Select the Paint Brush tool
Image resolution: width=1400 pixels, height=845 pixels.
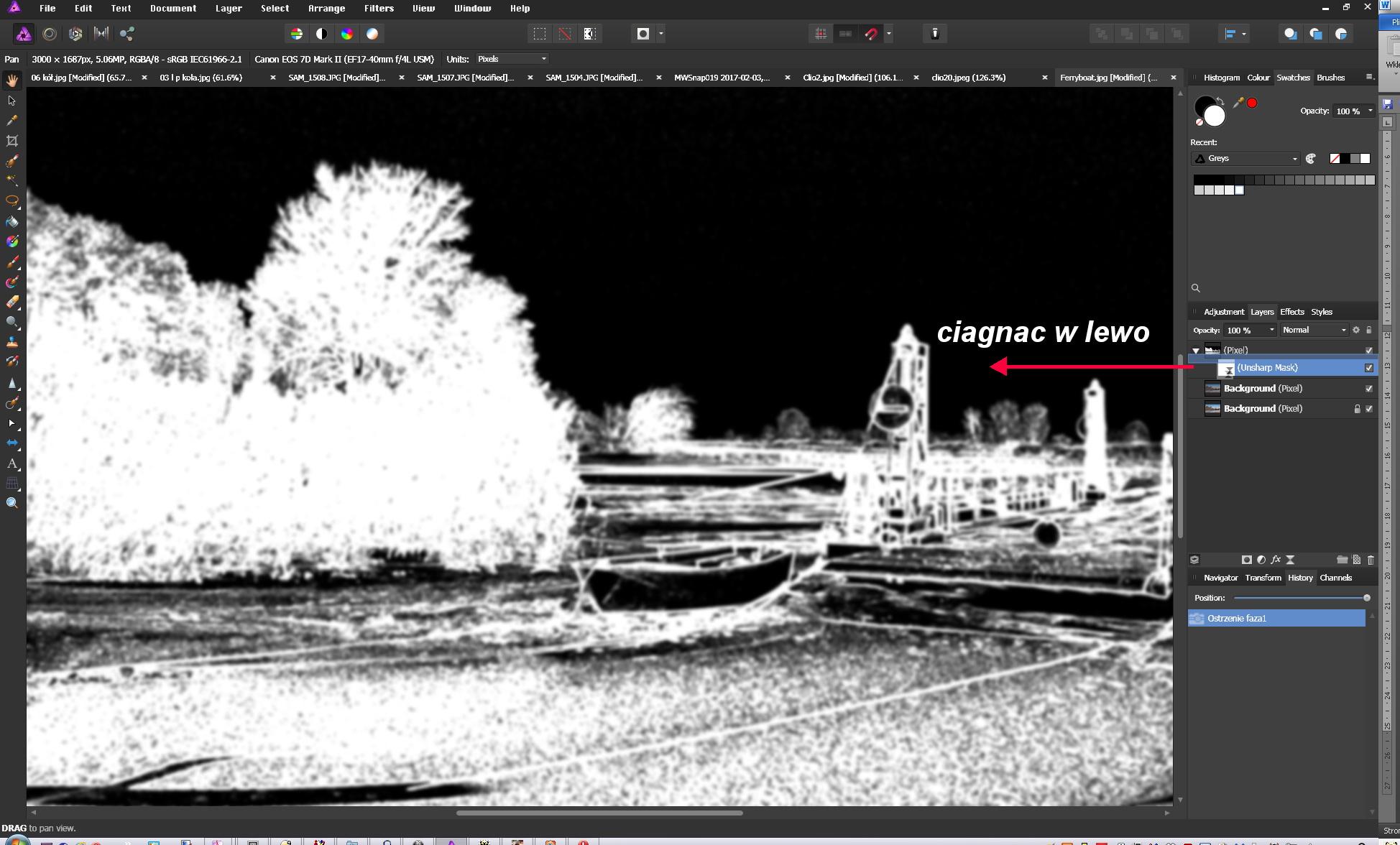pos(11,262)
